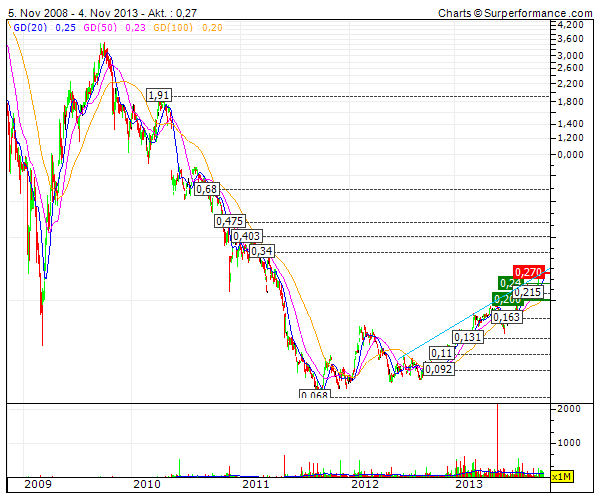This screenshot has height=500, width=600.
Task: Click the 1,800 price axis tick
Action: (570, 102)
